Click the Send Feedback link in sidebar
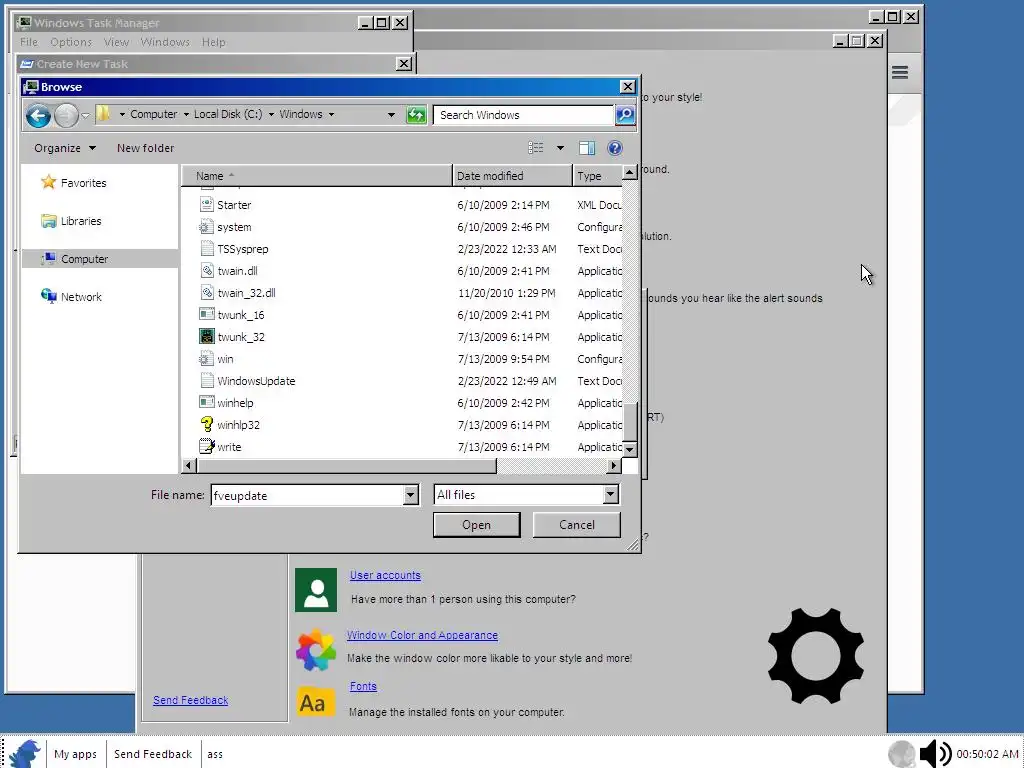Screen dimensions: 1024x768 (191, 700)
